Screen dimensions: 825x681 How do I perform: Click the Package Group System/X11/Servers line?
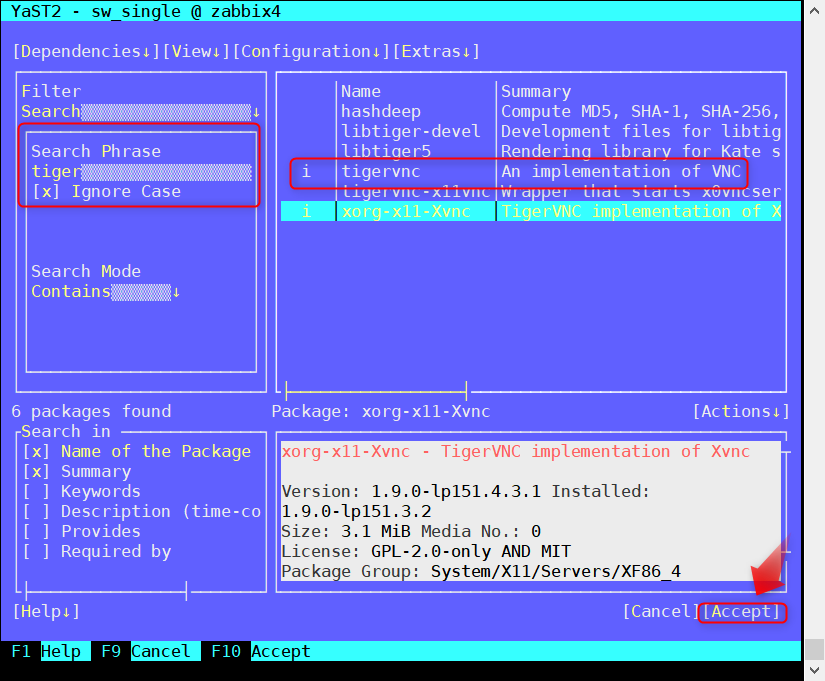click(481, 572)
